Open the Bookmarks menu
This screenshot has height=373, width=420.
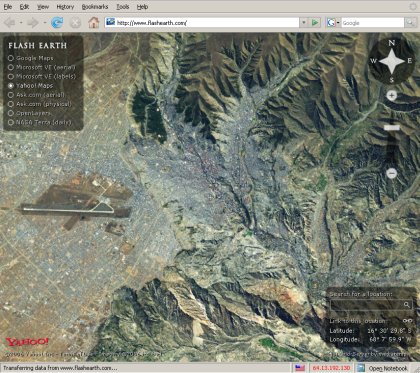[95, 7]
